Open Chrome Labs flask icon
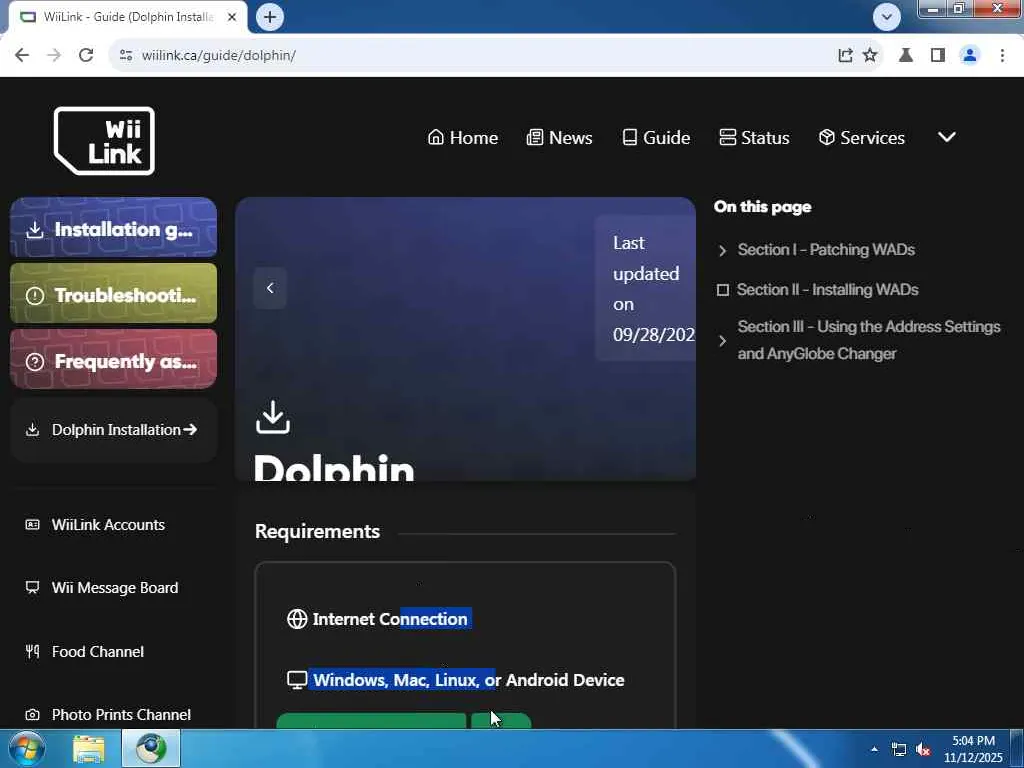Screen dimensions: 1024x768 (906, 56)
